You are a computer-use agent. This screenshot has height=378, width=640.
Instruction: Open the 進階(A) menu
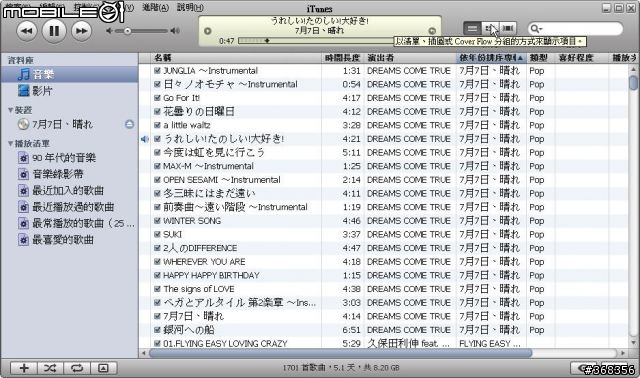[x=156, y=7]
